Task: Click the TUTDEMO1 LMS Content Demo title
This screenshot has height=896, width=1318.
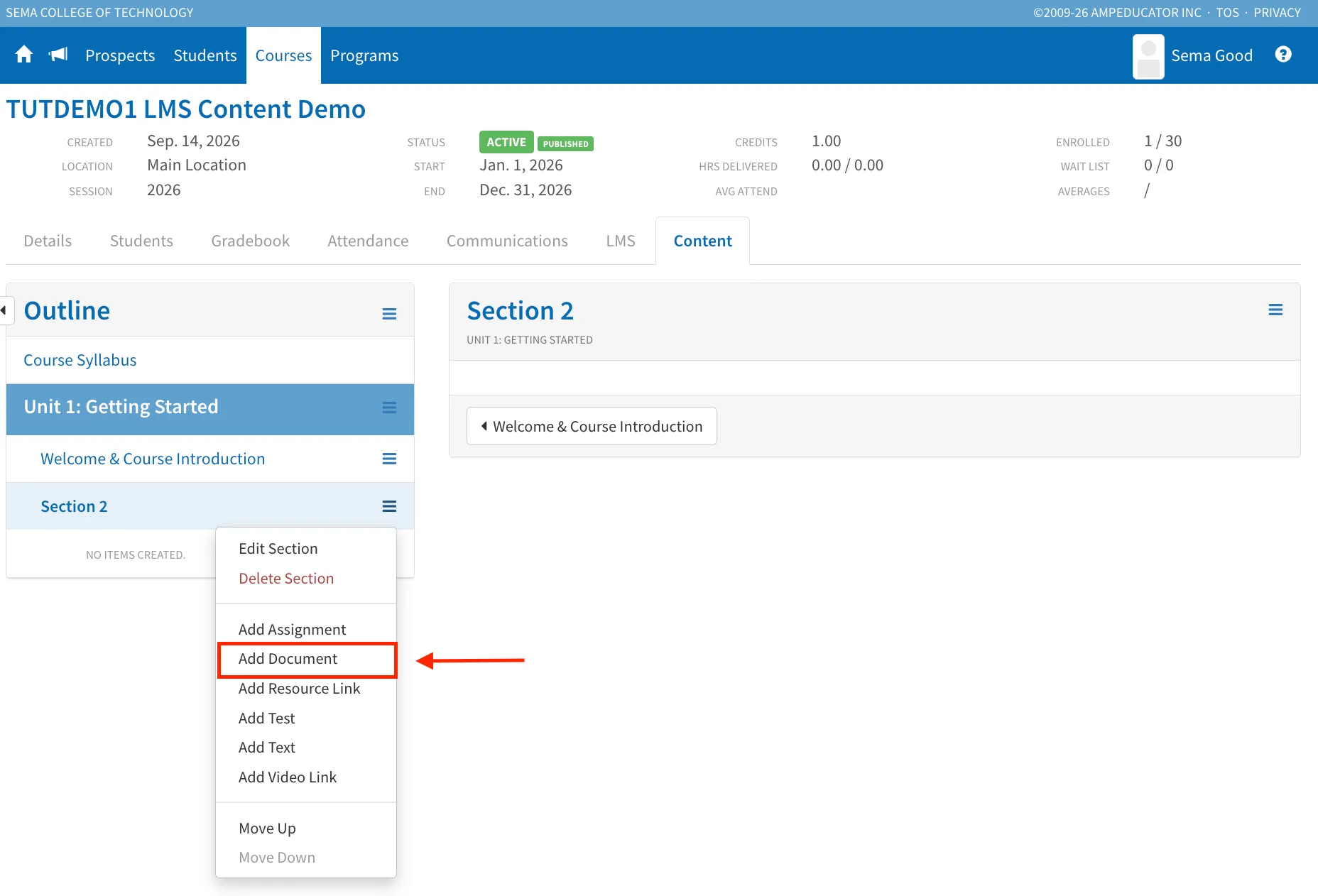Action: pos(186,109)
